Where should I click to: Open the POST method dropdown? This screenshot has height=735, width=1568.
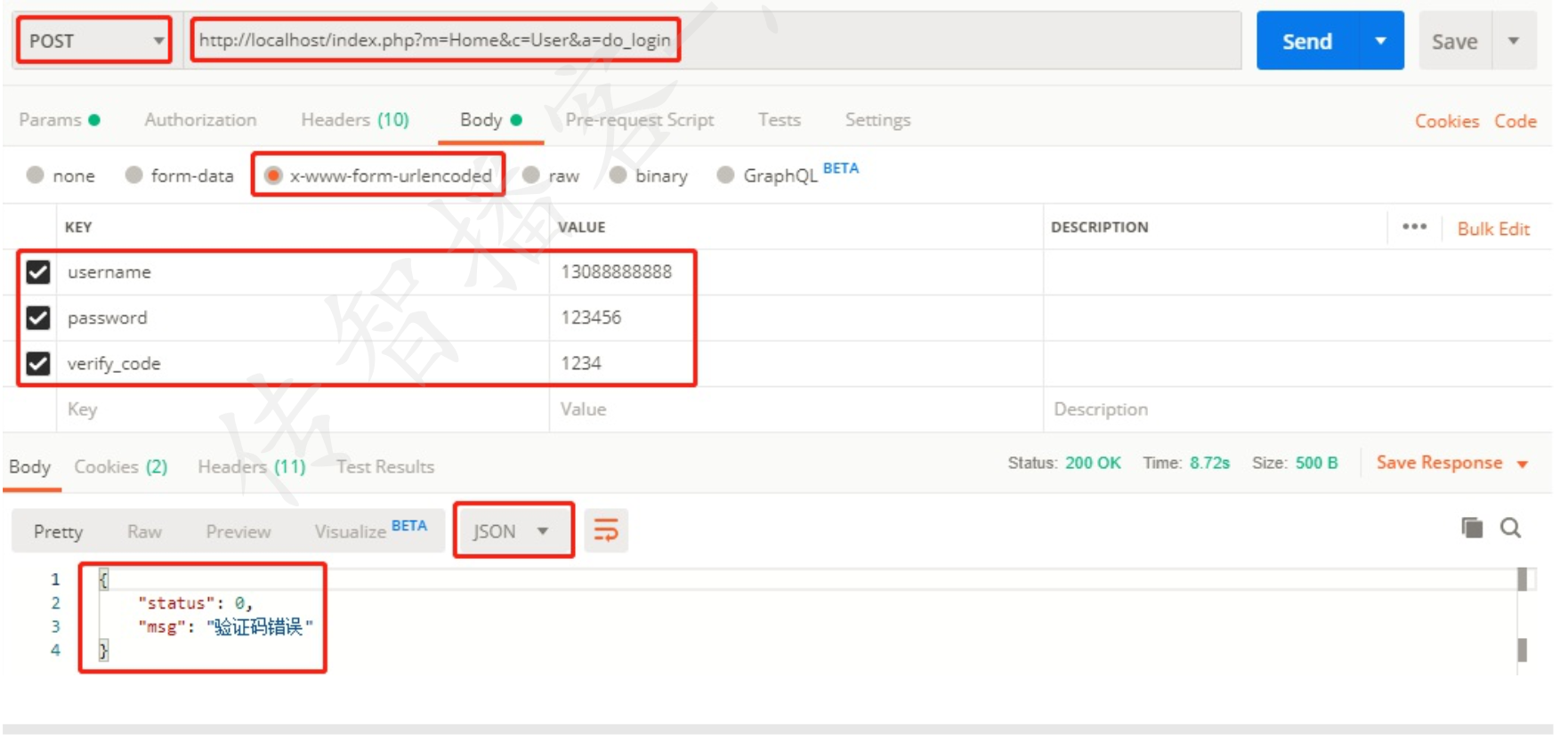93,40
